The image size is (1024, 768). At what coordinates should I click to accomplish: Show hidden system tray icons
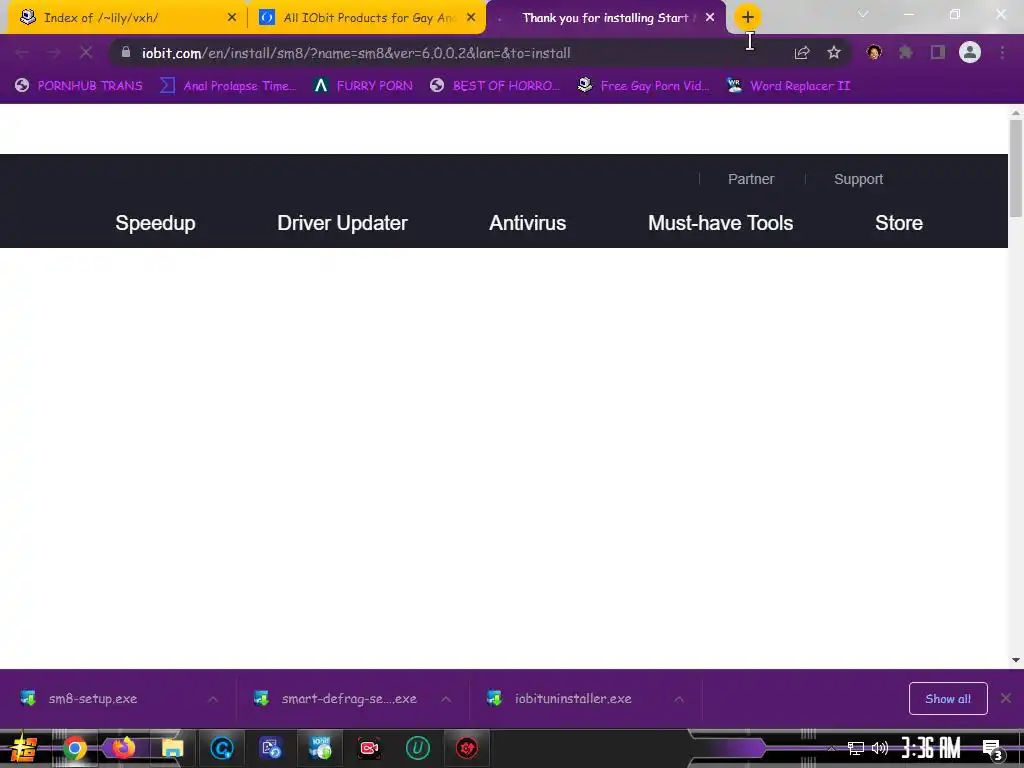tap(831, 748)
